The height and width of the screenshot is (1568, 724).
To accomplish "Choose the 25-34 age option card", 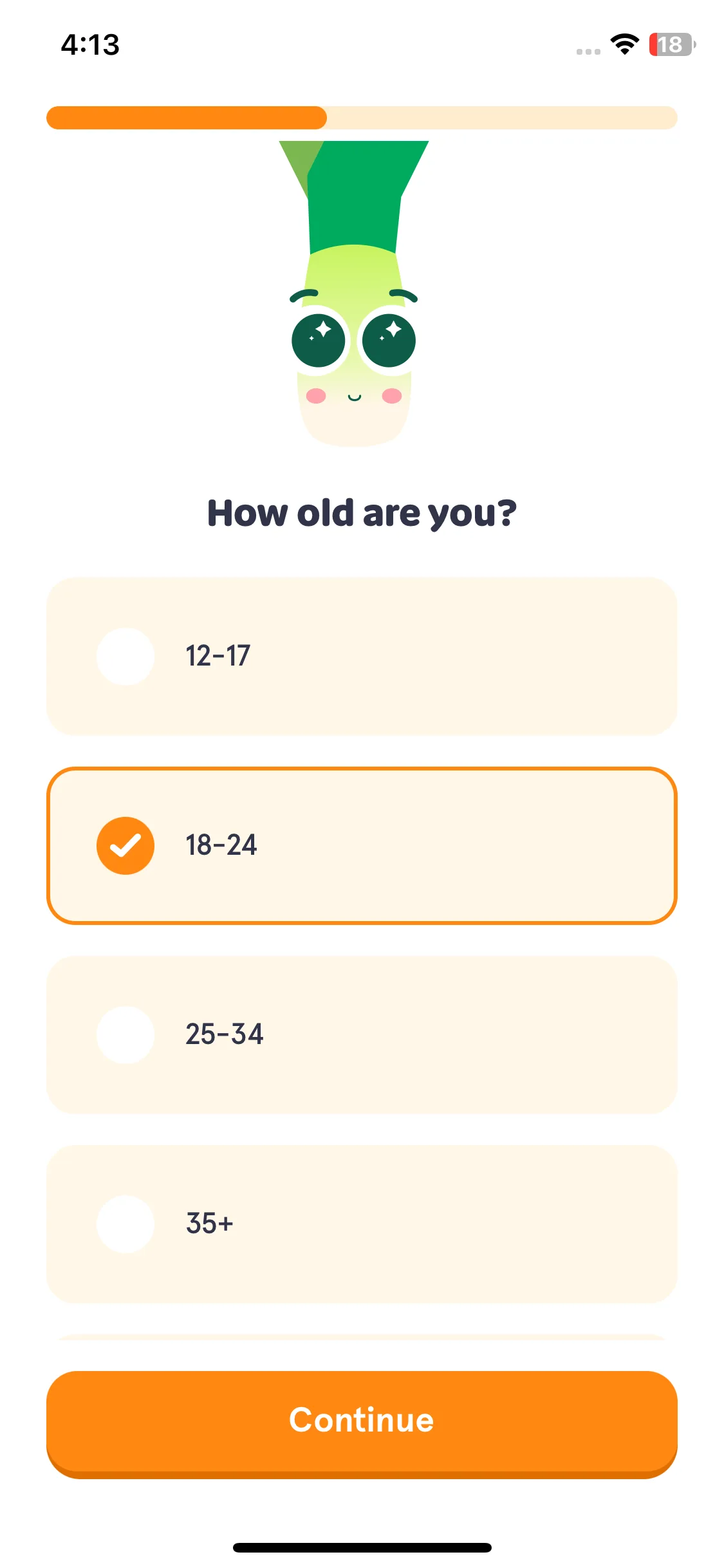I will click(362, 1034).
